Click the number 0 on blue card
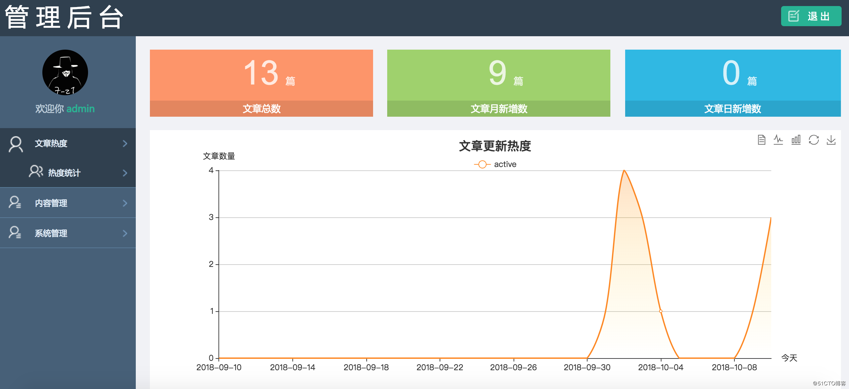The width and height of the screenshot is (849, 389). pyautogui.click(x=732, y=73)
